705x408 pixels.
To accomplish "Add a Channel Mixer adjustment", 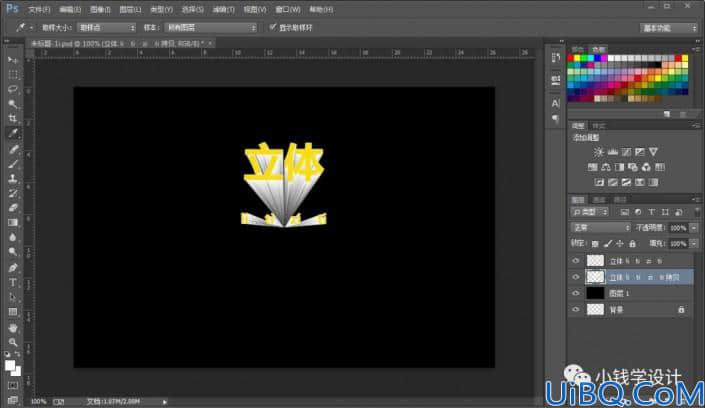I will coord(646,167).
